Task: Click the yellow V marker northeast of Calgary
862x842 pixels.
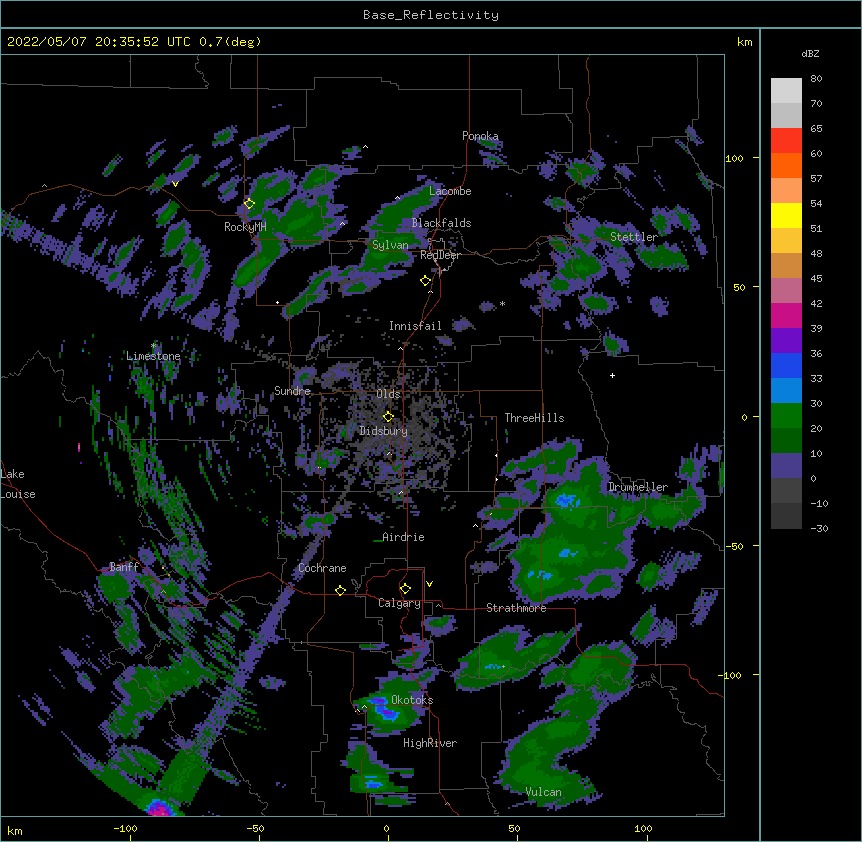Action: tap(429, 584)
